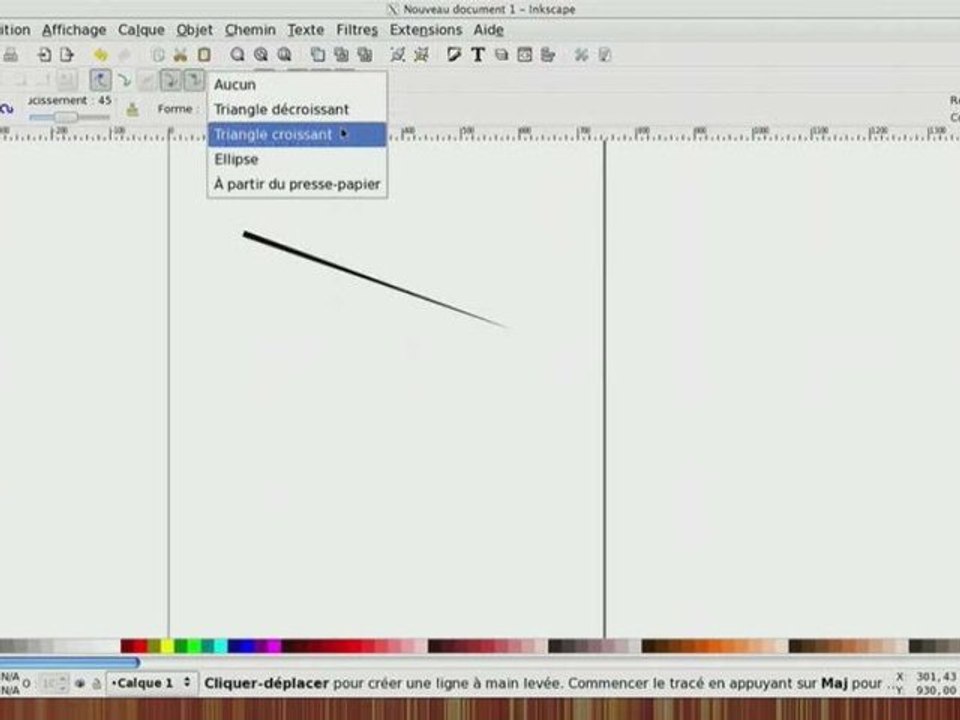The image size is (960, 720).
Task: Click the horizontal scrollbar thumb
Action: (69, 662)
